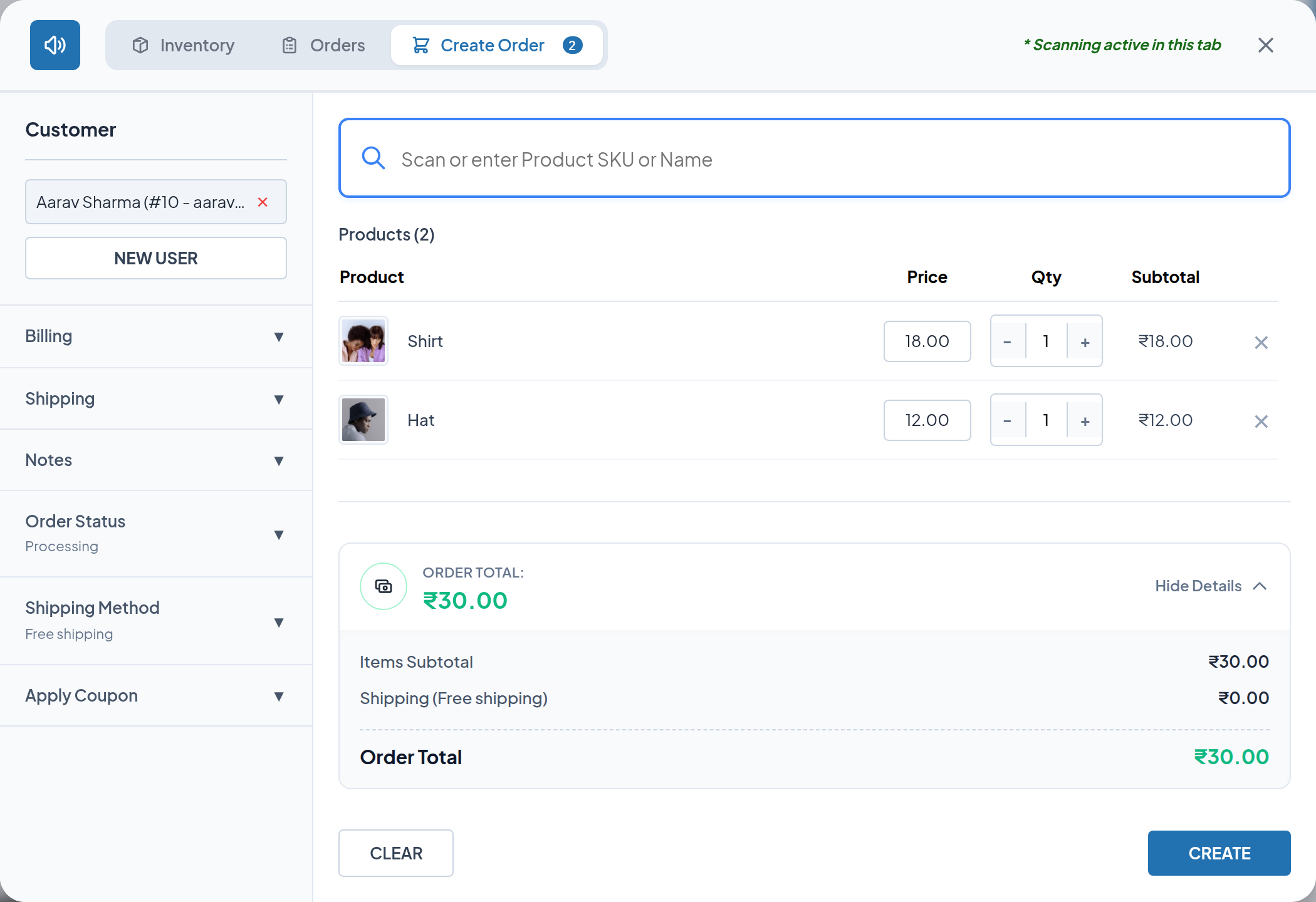Viewport: 1316px width, 902px height.
Task: Increase Hat quantity with plus button
Action: (1085, 420)
